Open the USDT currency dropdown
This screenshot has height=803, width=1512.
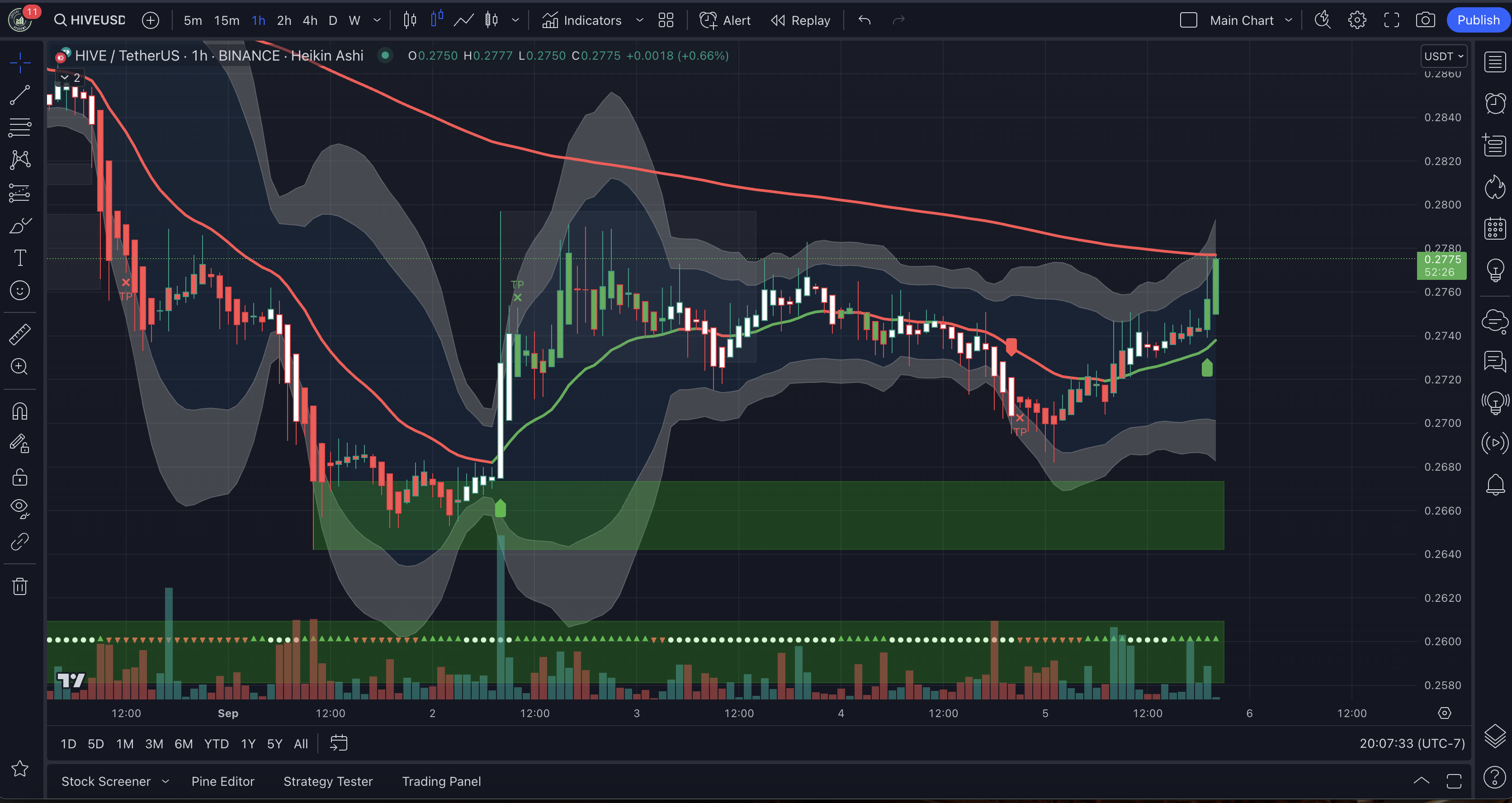[1444, 57]
